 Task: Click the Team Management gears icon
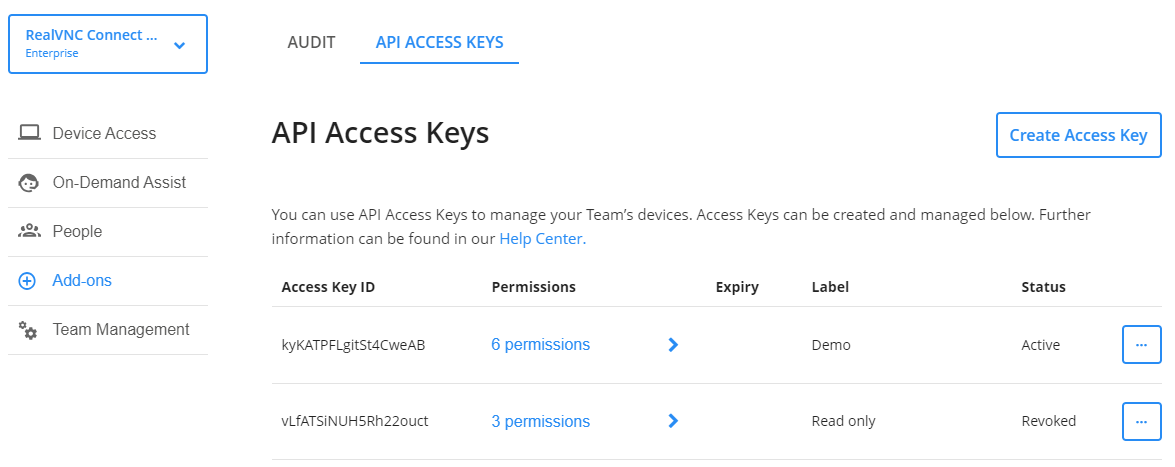click(x=29, y=330)
